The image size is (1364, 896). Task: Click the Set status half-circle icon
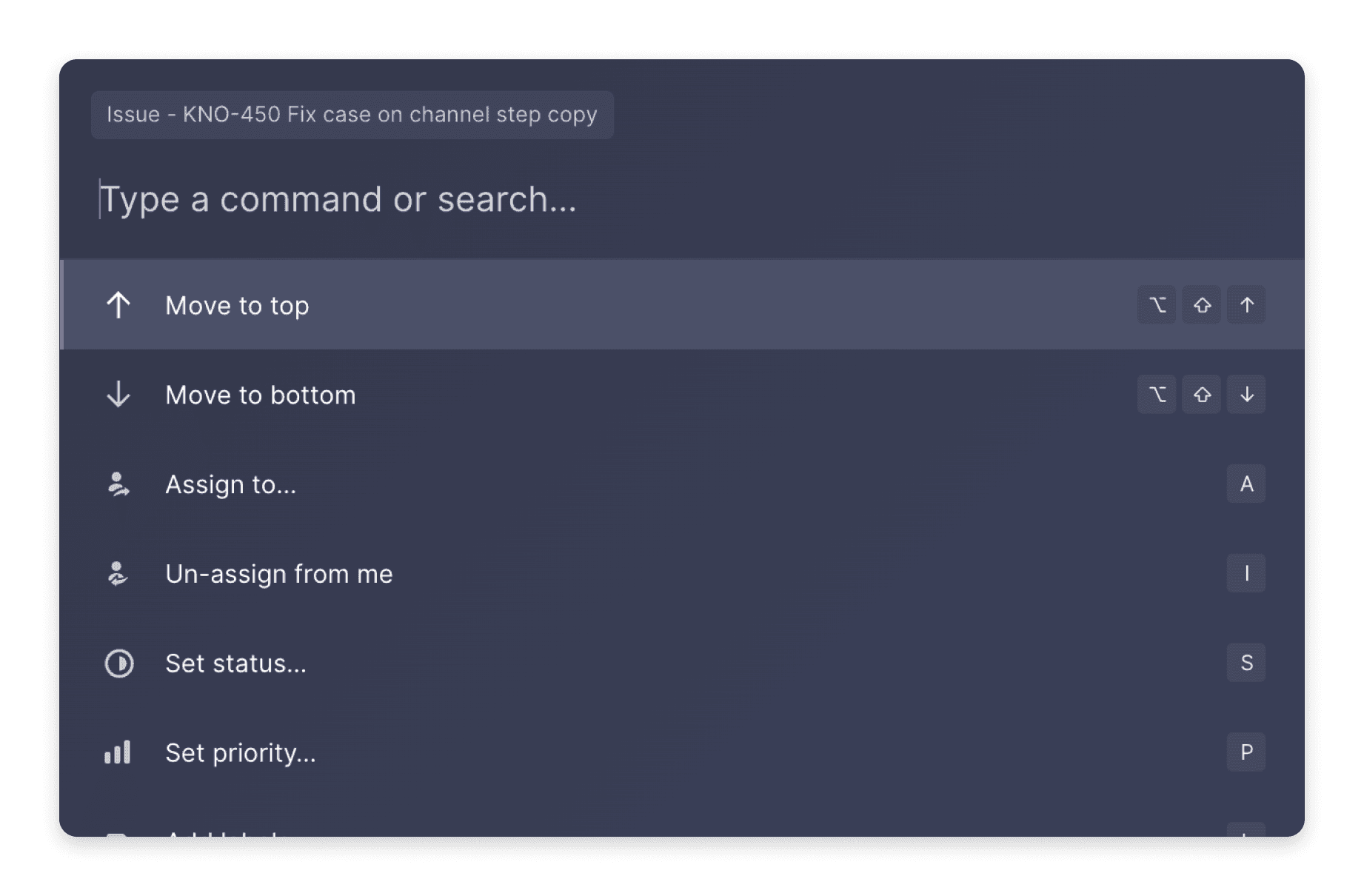118,663
